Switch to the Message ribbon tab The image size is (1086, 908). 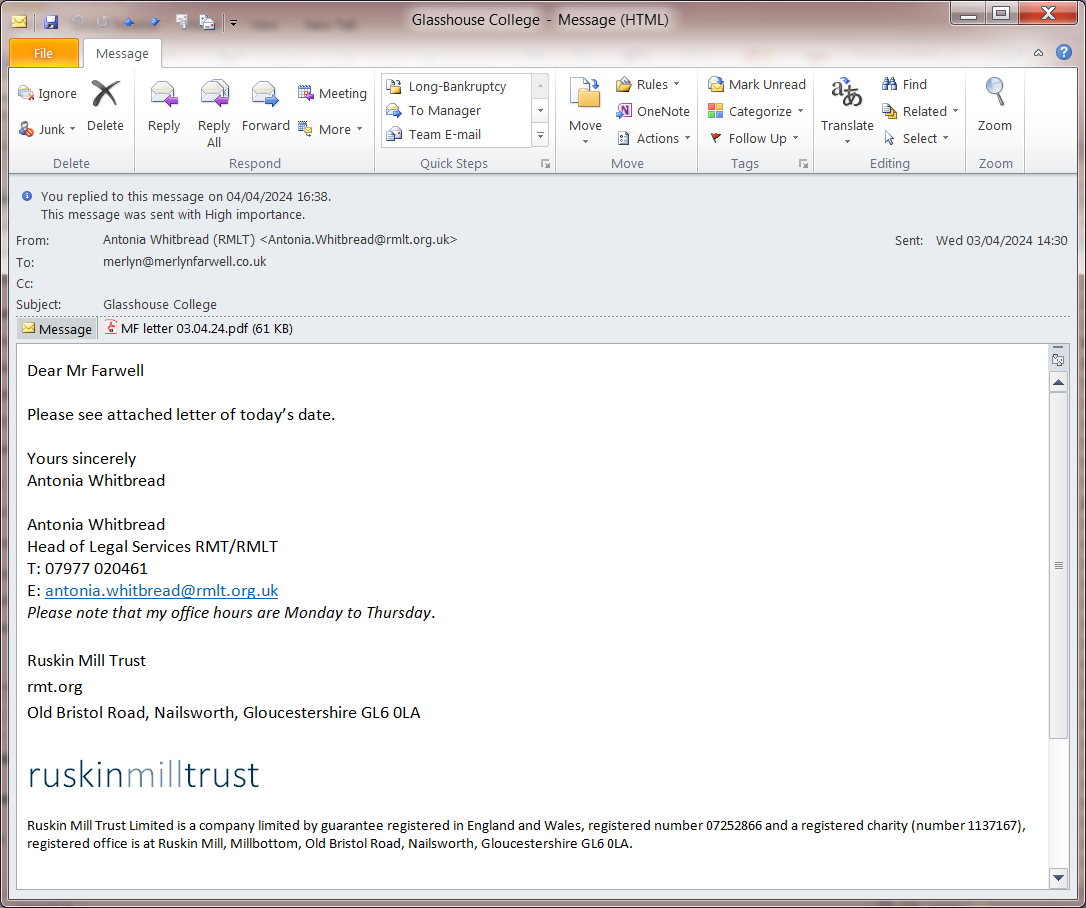(122, 53)
